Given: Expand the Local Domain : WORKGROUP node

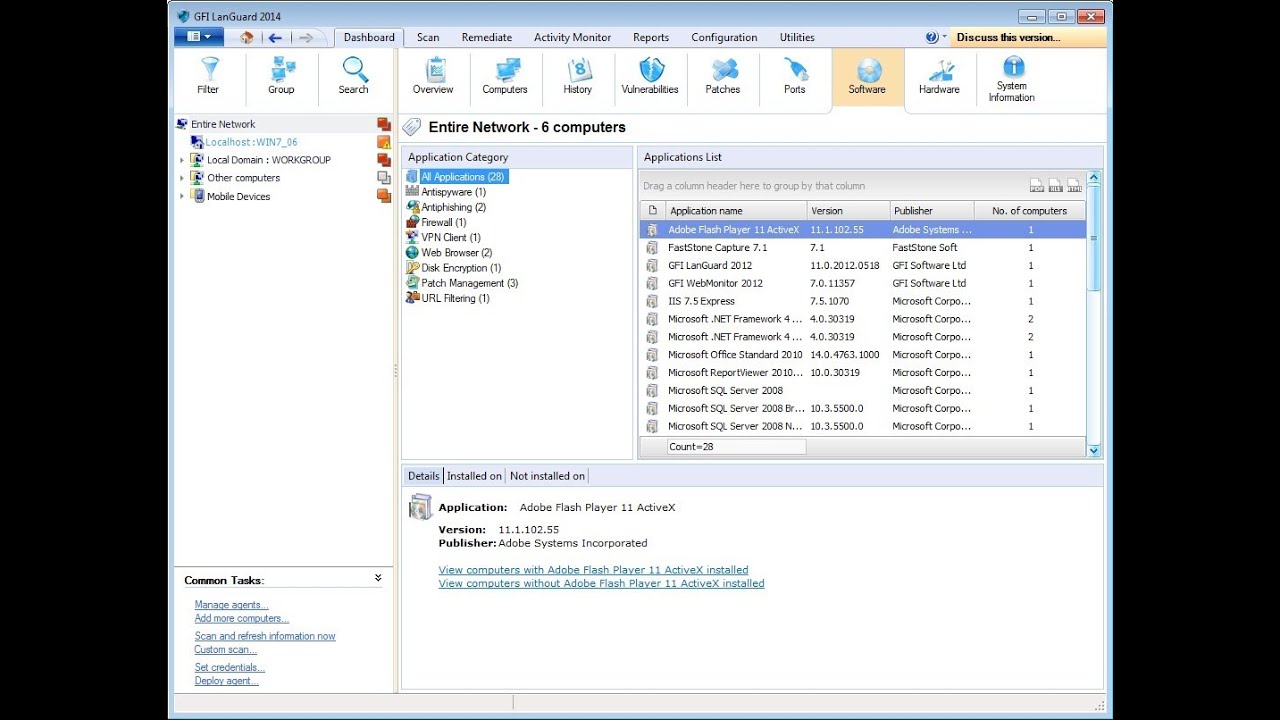Looking at the screenshot, I should coord(182,160).
